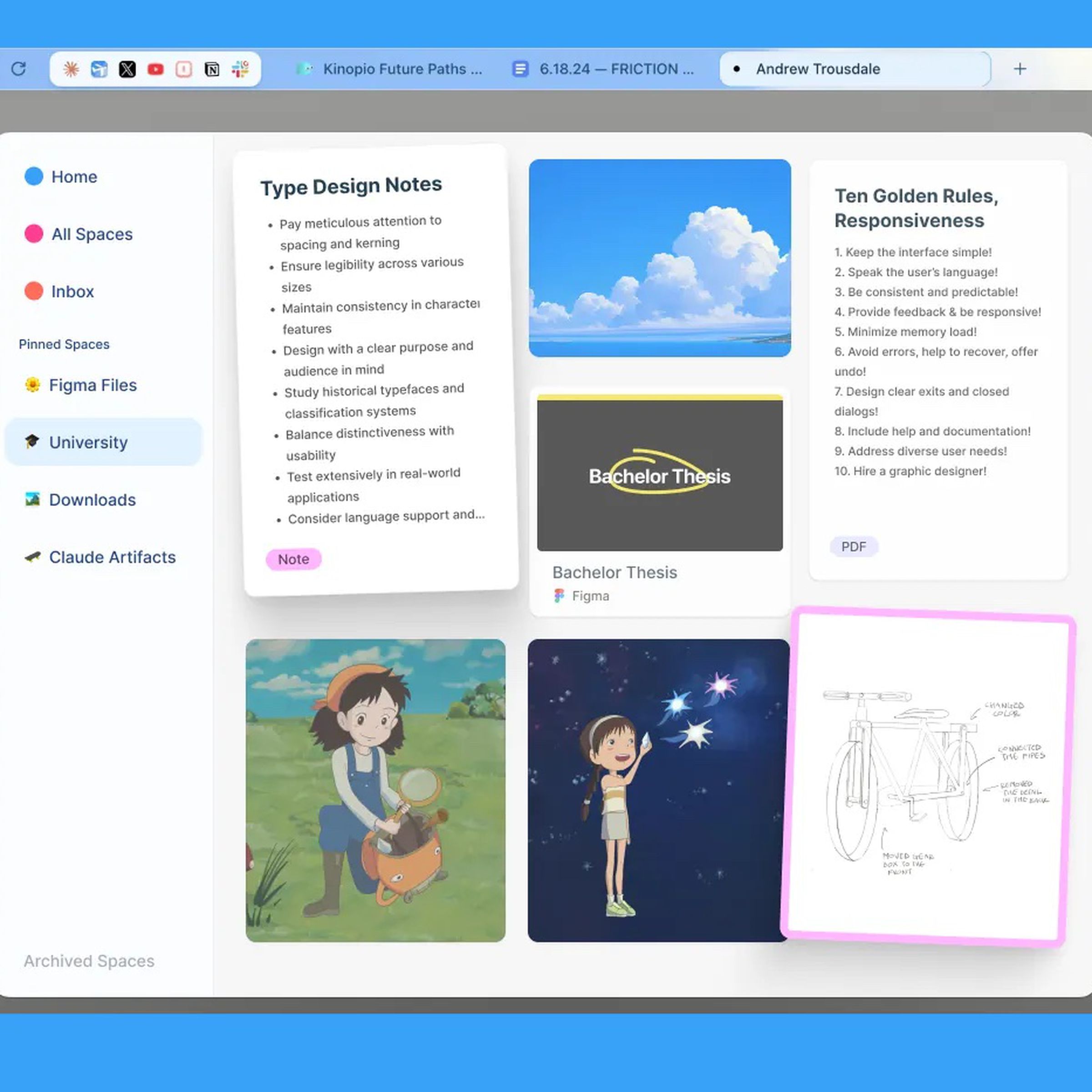Screen dimensions: 1092x1092
Task: Open the girl with magnifying glass image
Action: (x=375, y=790)
